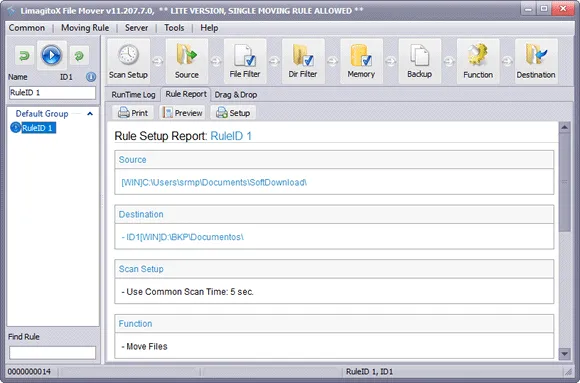
Task: Click the report Setup button
Action: pyautogui.click(x=233, y=112)
